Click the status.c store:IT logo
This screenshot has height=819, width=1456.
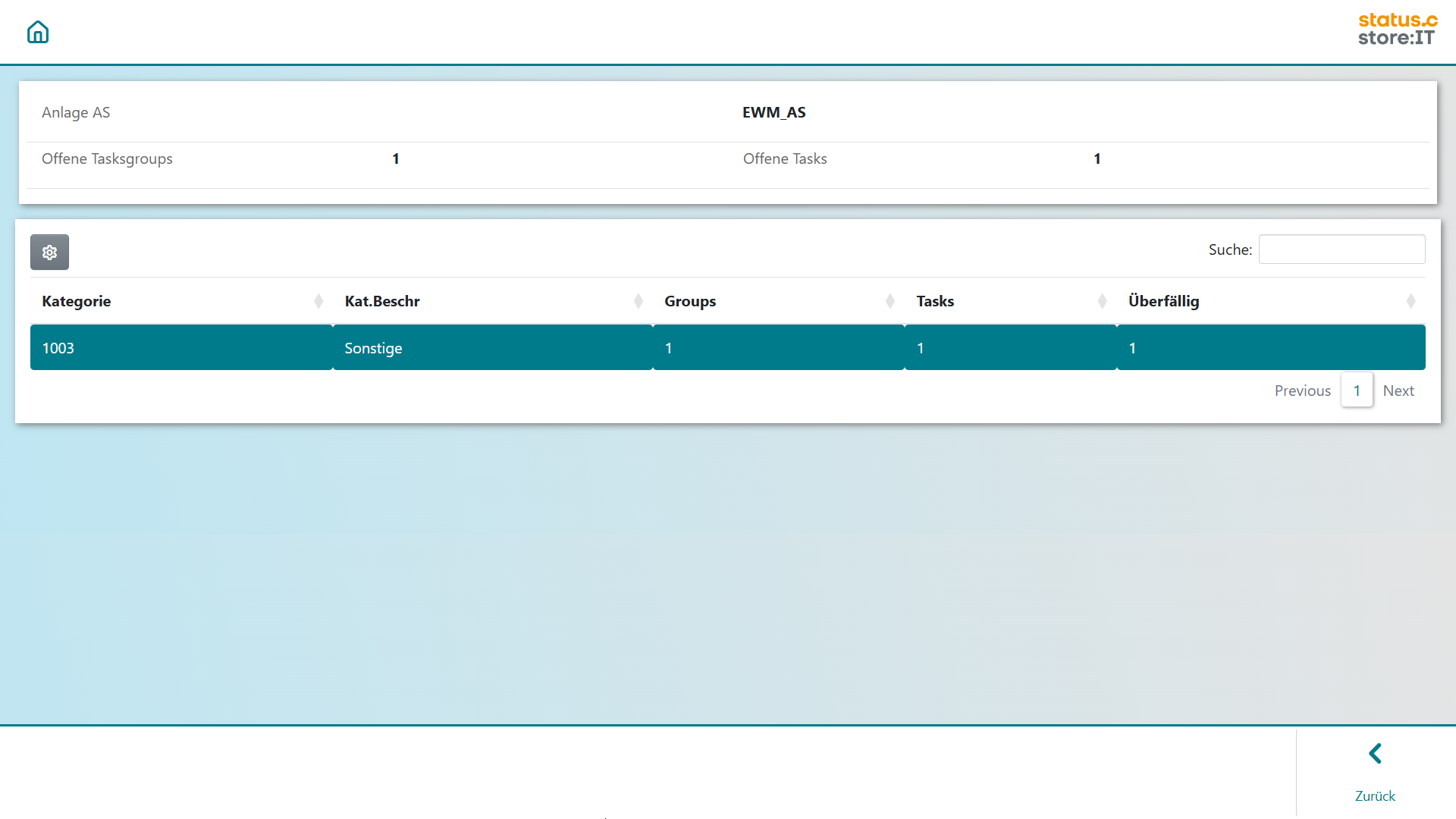pos(1397,30)
